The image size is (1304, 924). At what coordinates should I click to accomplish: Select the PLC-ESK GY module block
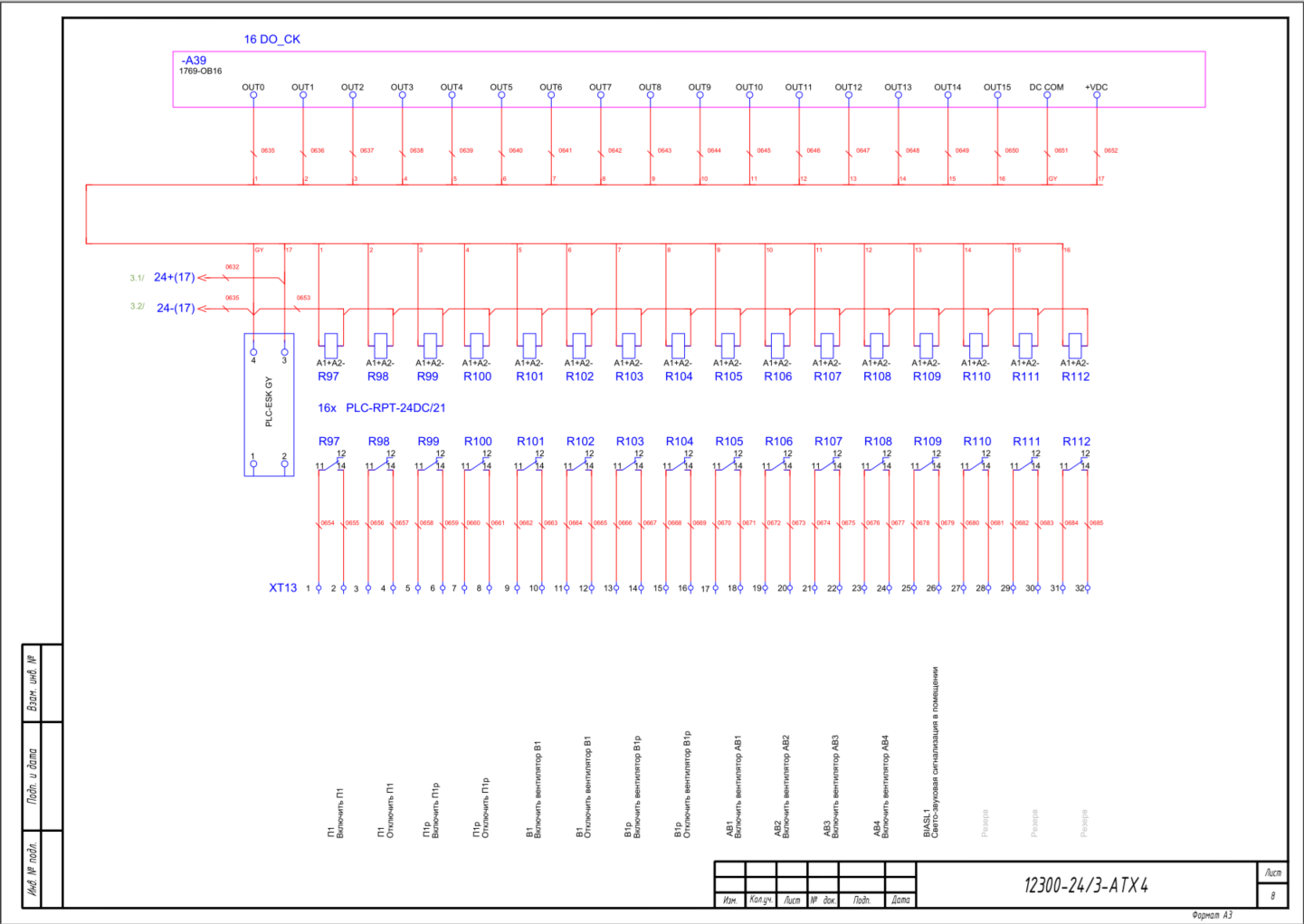[x=269, y=405]
